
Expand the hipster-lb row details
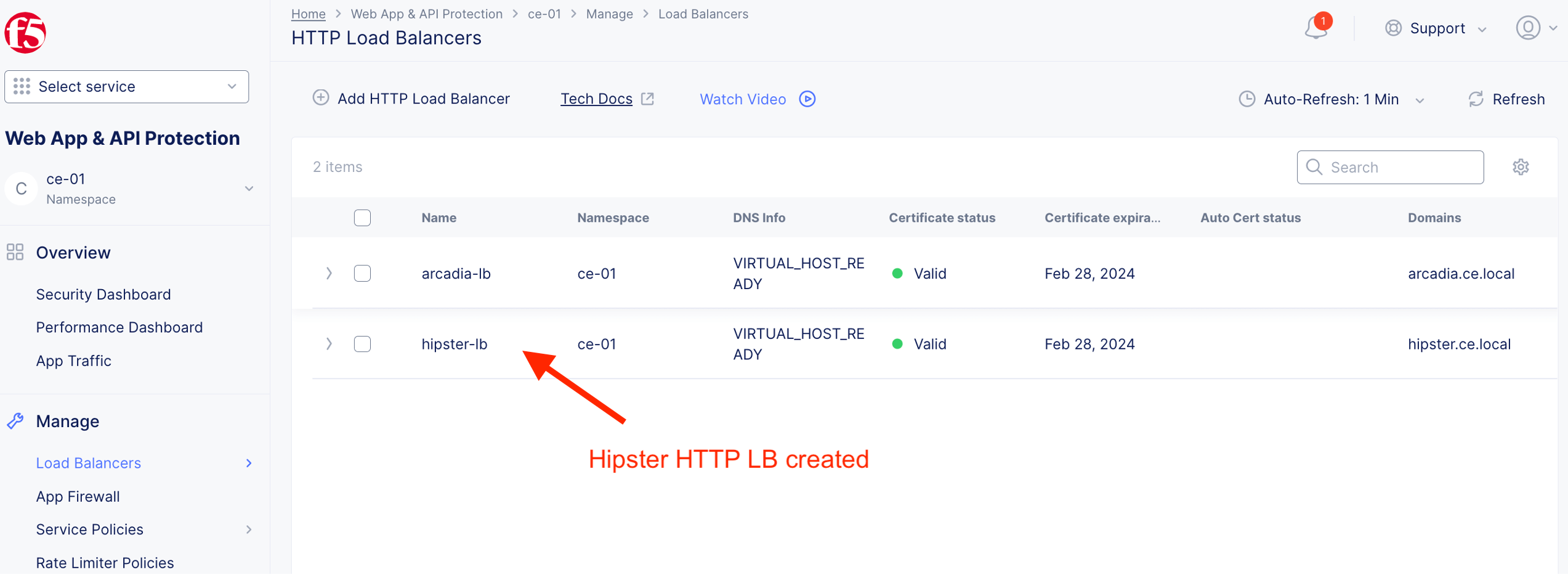click(329, 344)
